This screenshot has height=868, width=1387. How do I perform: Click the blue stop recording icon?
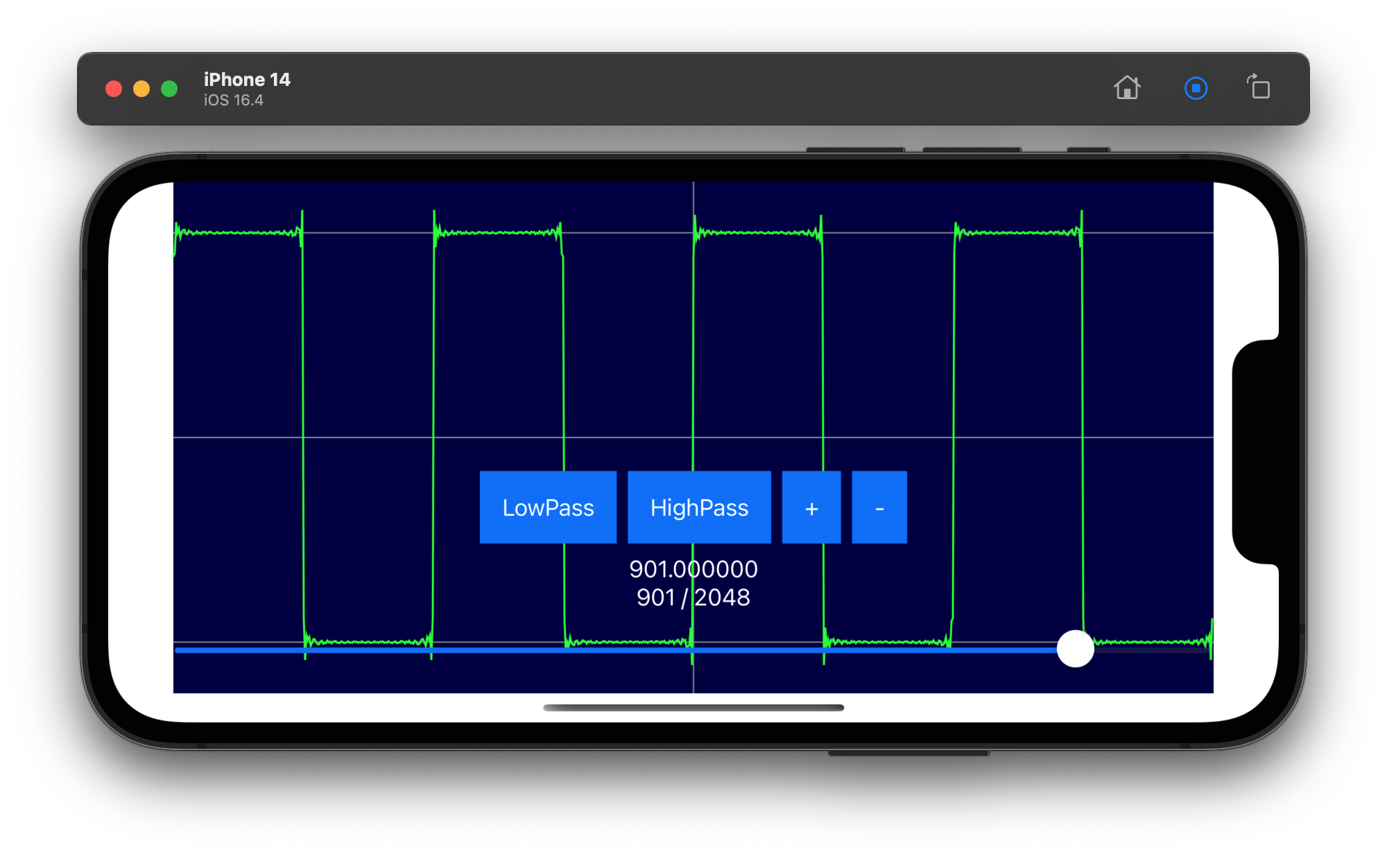[1196, 88]
